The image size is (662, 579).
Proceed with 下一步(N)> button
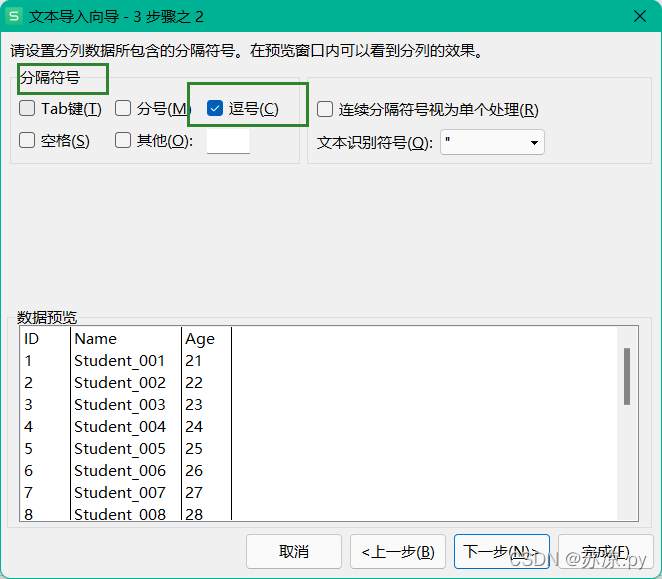coord(502,552)
